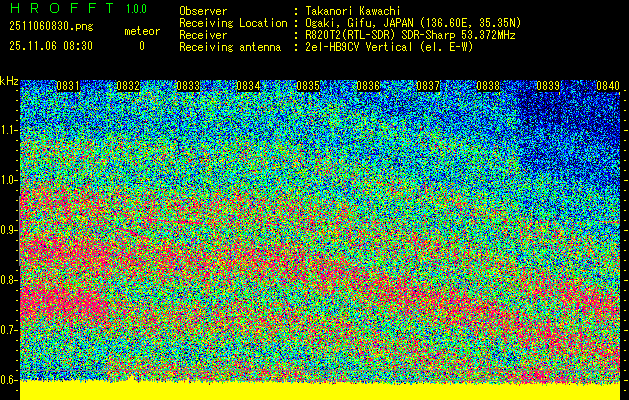The image size is (629, 400).
Task: Click the date stamp 25.11.06 08:30
Action: (x=51, y=46)
